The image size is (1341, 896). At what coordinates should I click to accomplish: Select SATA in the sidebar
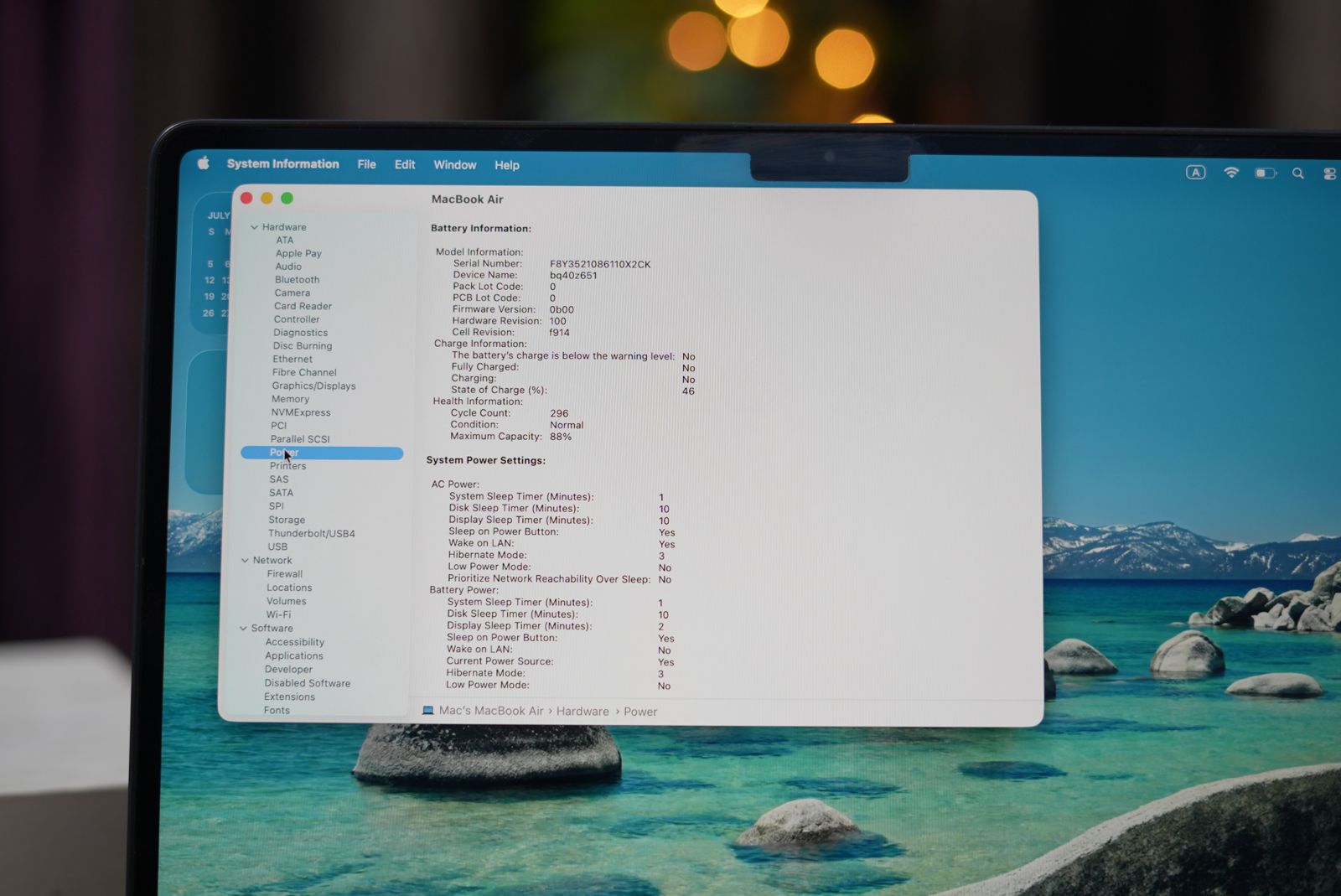281,493
